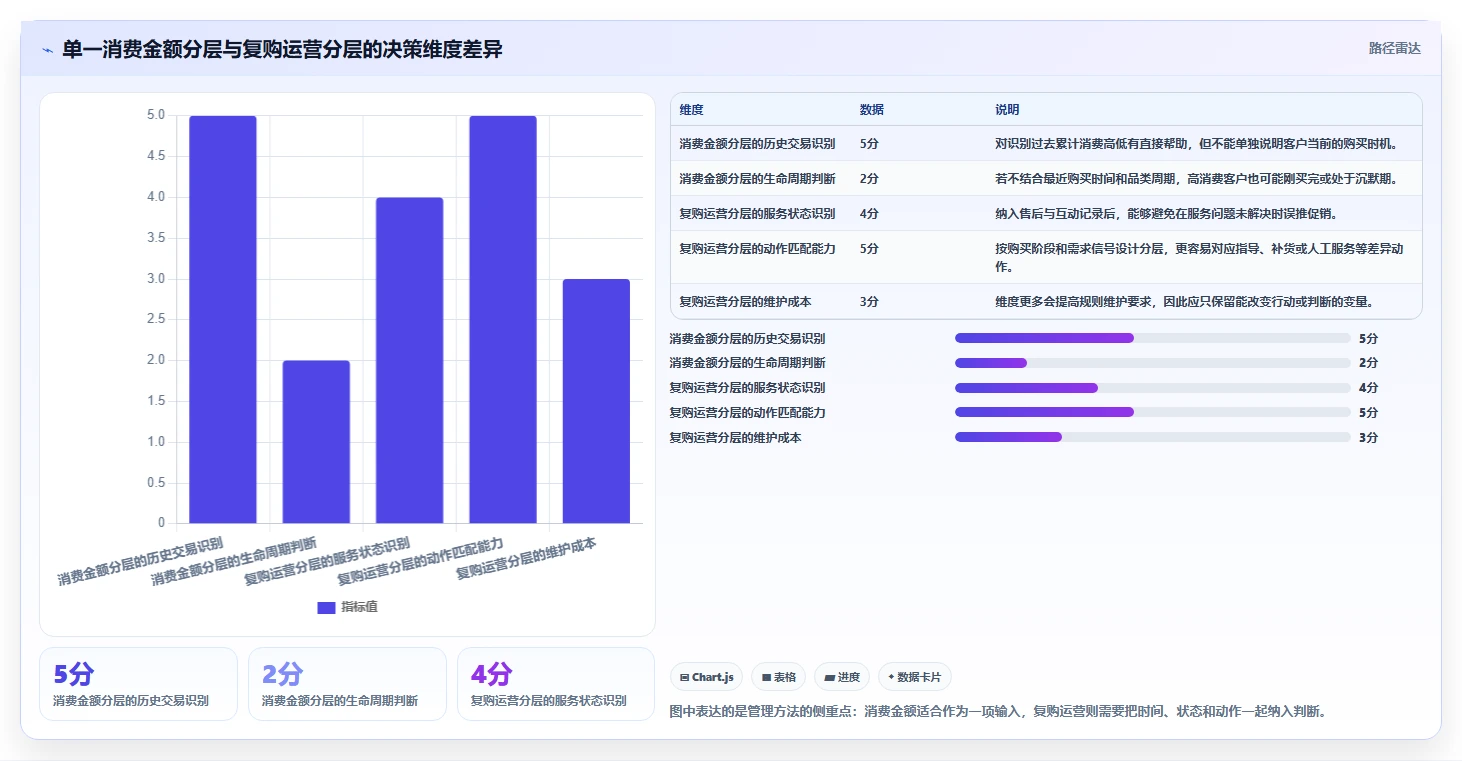Click the 复购运营分层的动作匹配能力 progress row label
The height and width of the screenshot is (761, 1462).
(x=748, y=413)
